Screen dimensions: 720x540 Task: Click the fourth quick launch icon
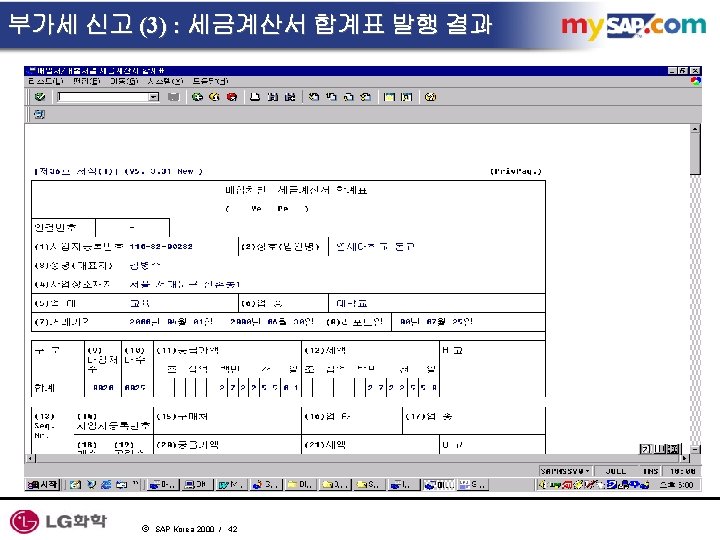121,484
